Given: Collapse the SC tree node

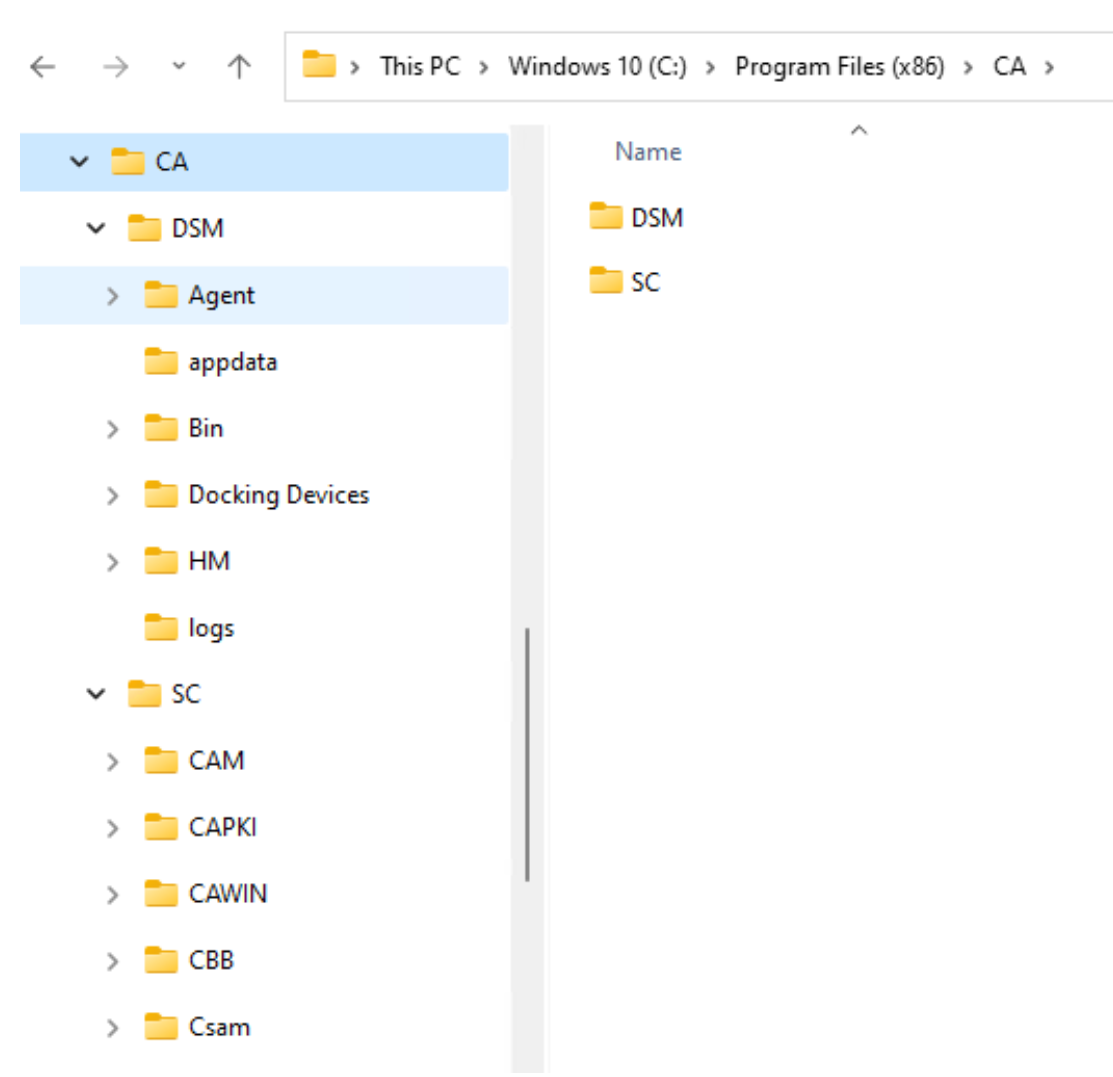Looking at the screenshot, I should 96,694.
